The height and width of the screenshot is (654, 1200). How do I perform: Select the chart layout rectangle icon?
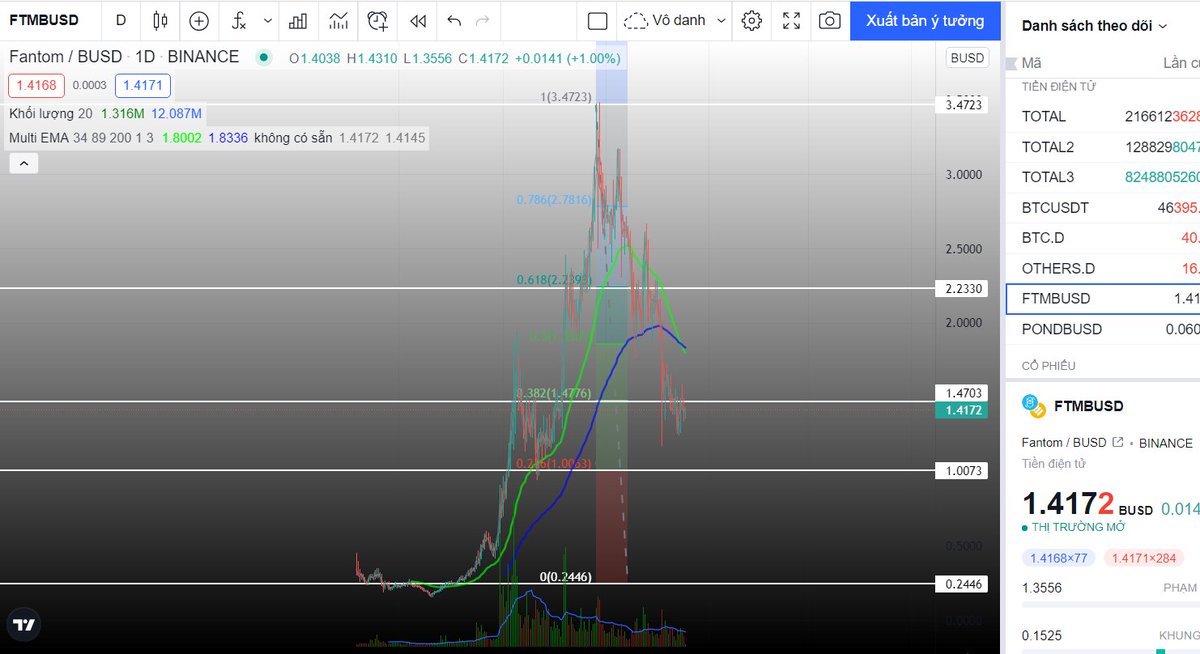pos(597,20)
